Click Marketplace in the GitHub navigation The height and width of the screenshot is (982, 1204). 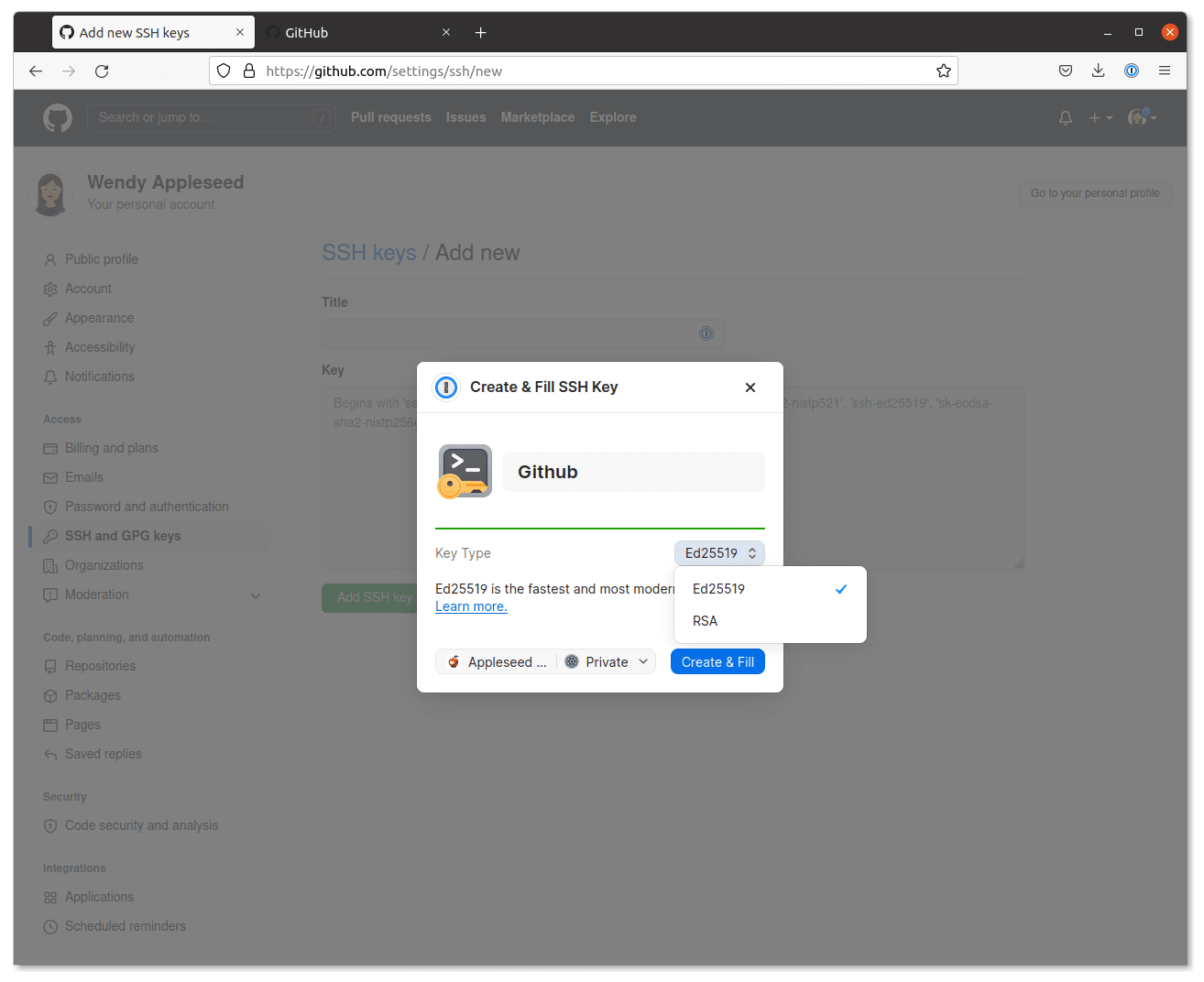[x=537, y=117]
